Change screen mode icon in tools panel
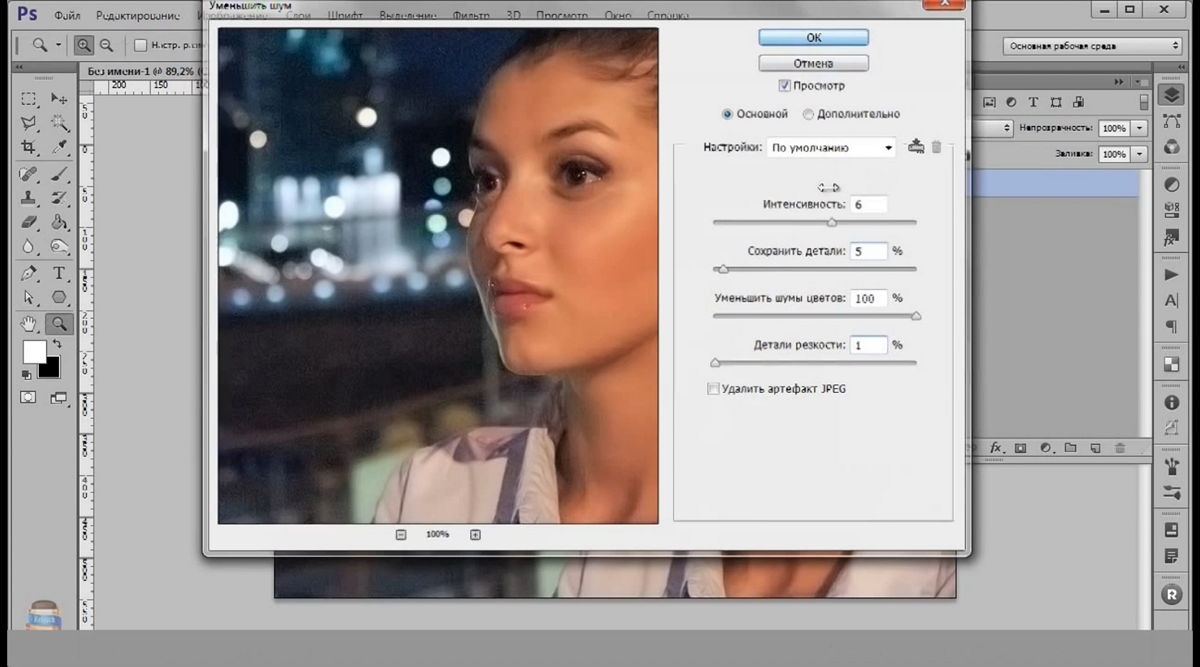The height and width of the screenshot is (667, 1200). pos(59,398)
